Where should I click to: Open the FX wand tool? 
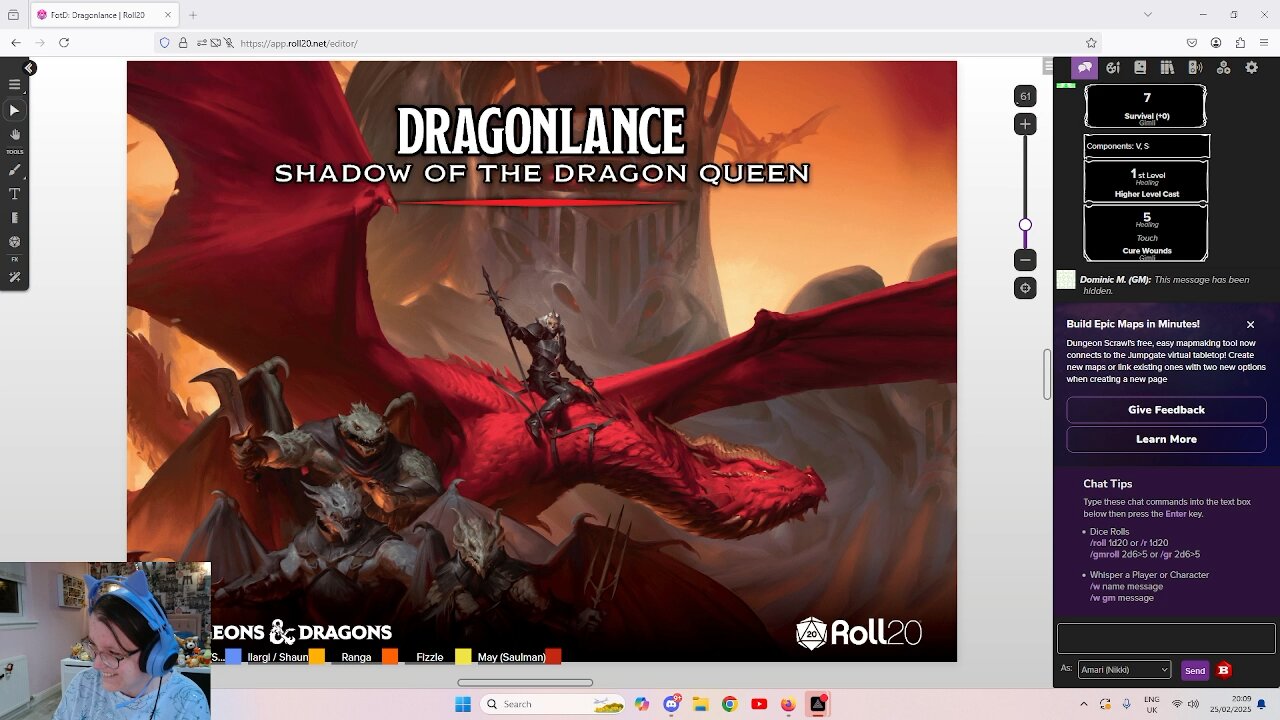pos(14,277)
